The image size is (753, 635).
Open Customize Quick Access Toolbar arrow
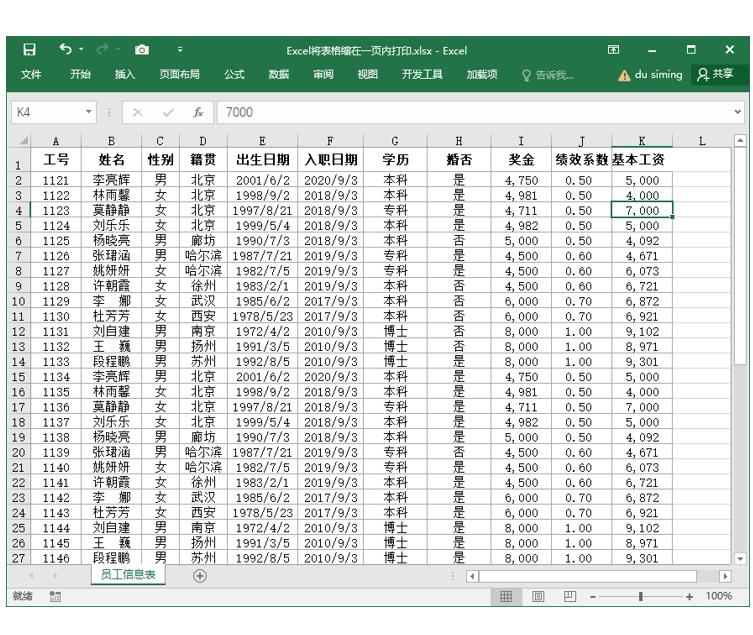(180, 49)
